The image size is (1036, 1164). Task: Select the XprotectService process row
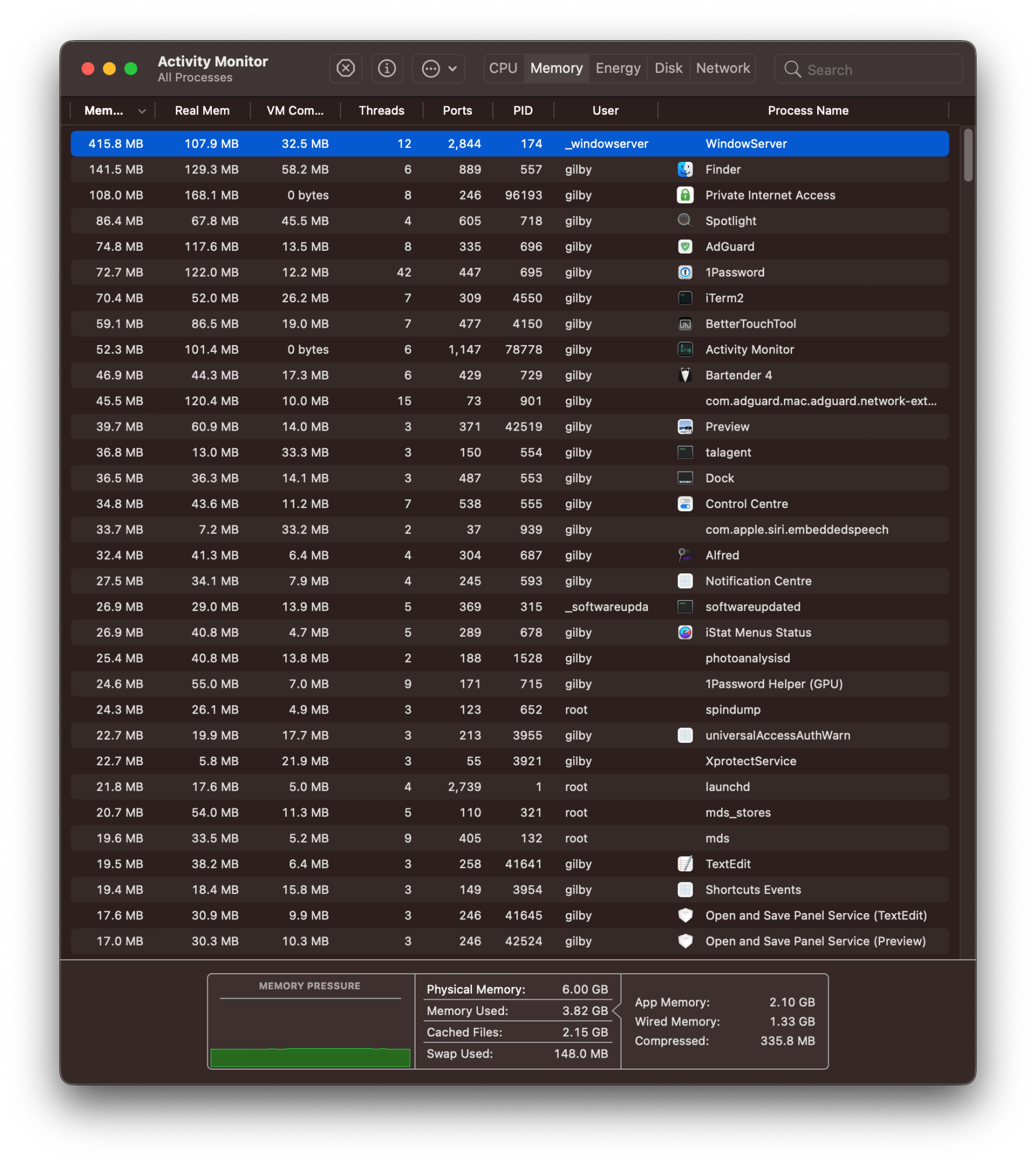pos(510,761)
